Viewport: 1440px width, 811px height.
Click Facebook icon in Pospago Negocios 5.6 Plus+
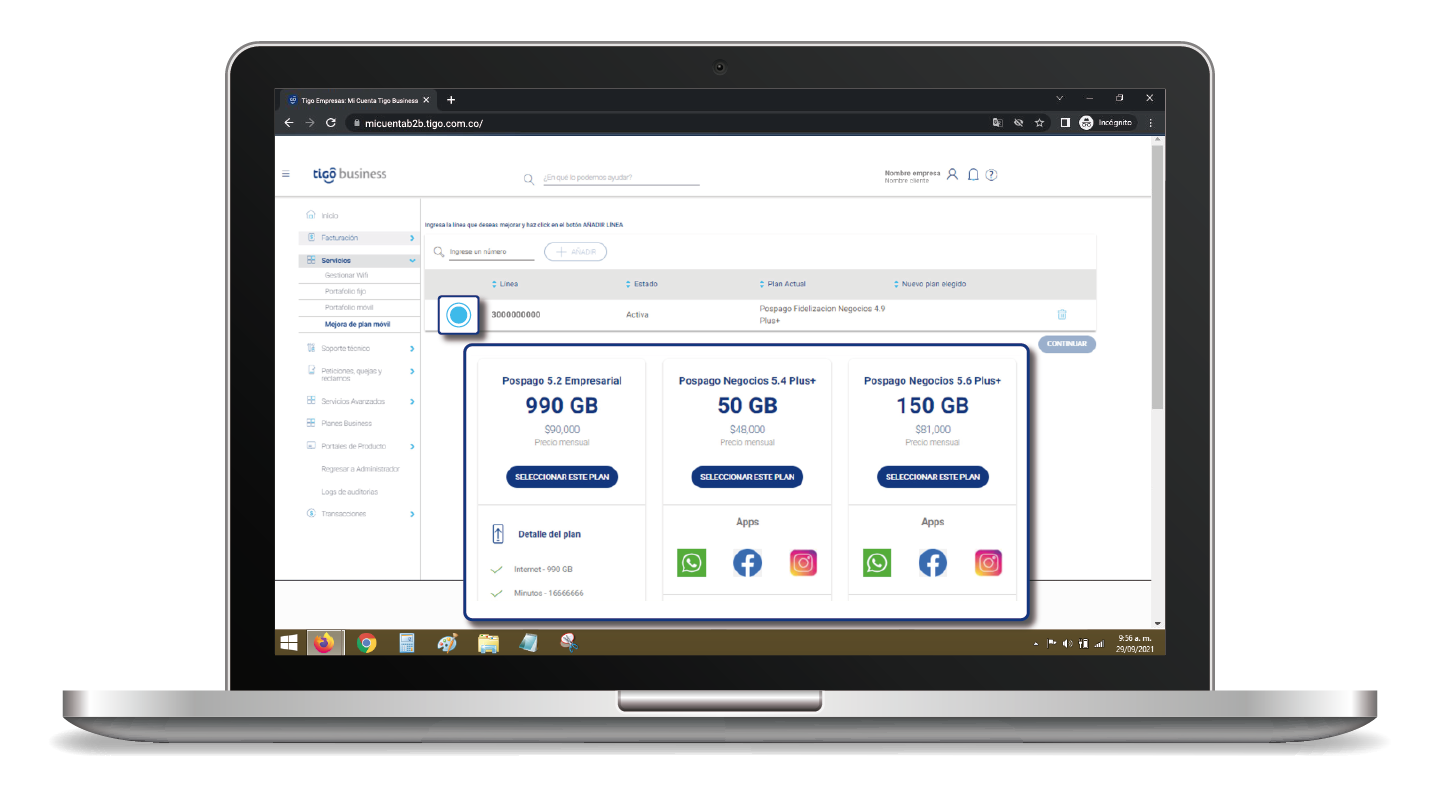click(x=933, y=563)
